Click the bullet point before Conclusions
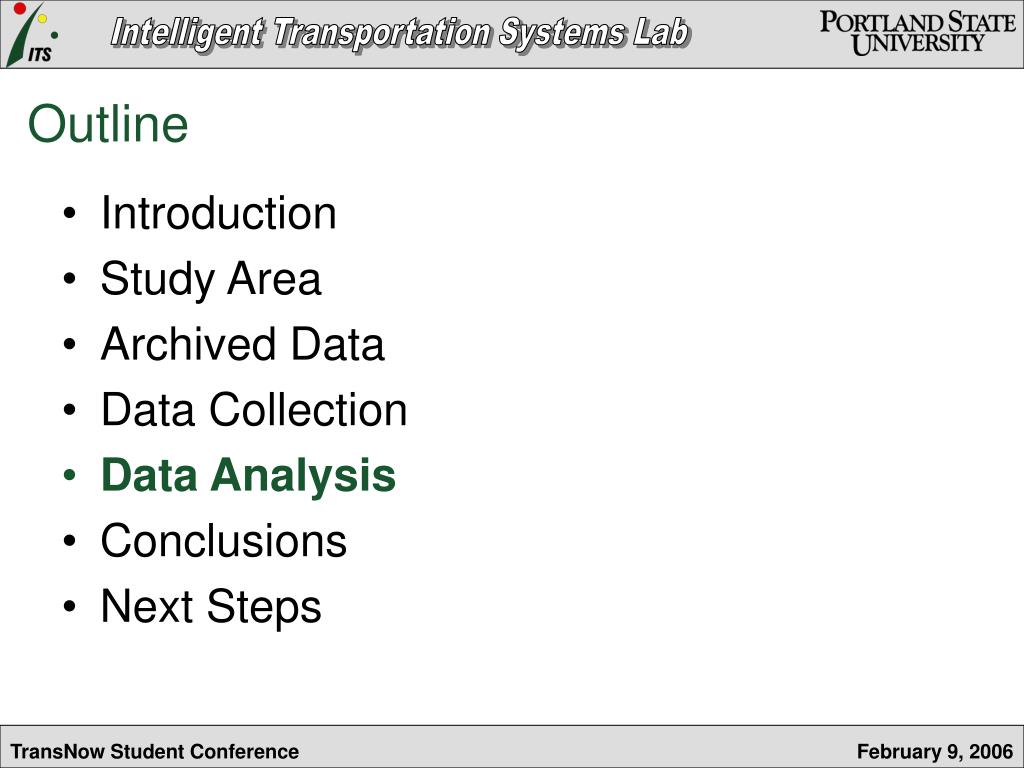 point(70,541)
